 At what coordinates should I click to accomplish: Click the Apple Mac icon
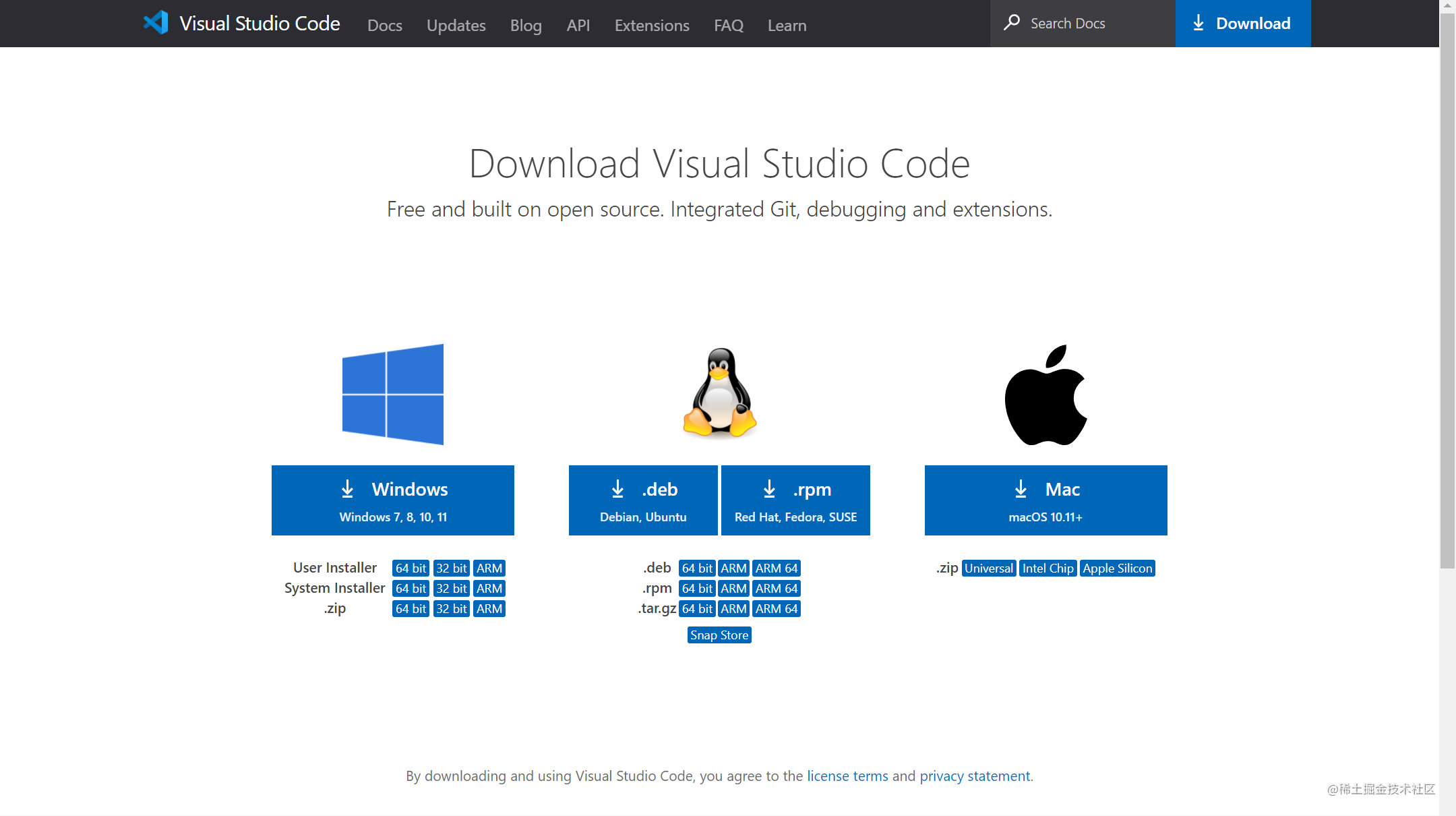click(x=1046, y=394)
